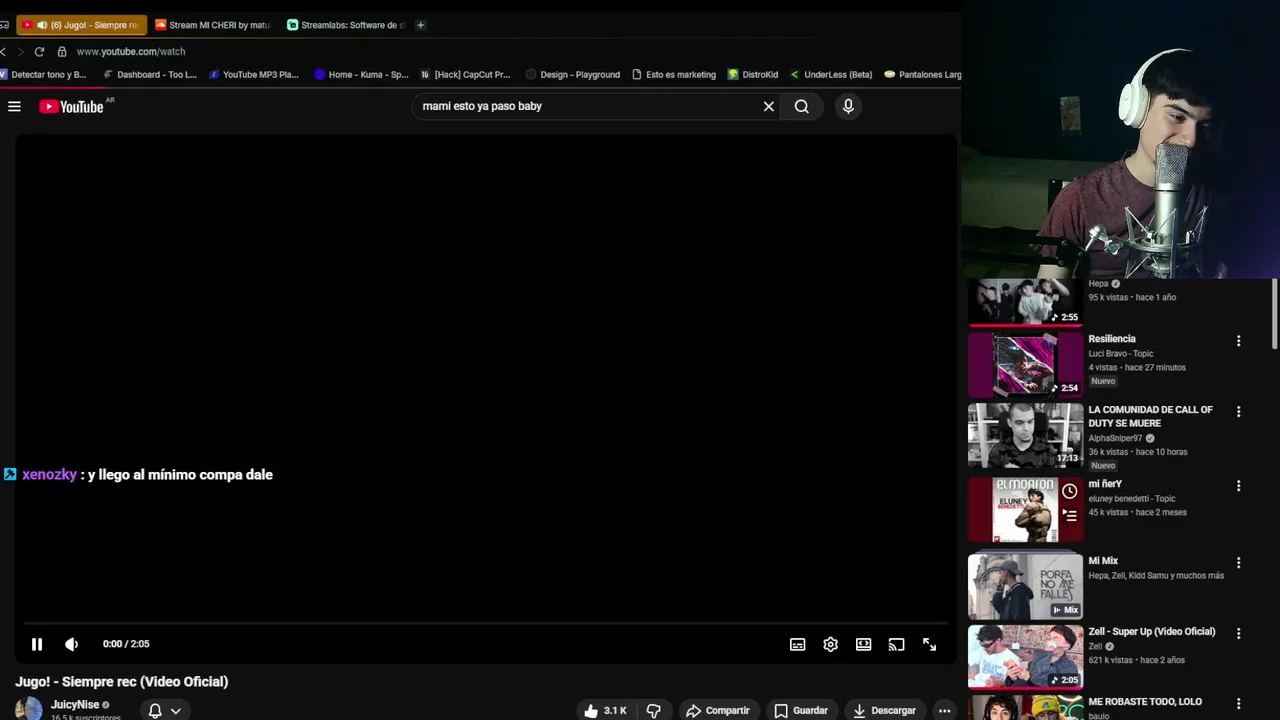This screenshot has height=720, width=1280.
Task: Open options for Mi Mix
Action: pyautogui.click(x=1238, y=563)
